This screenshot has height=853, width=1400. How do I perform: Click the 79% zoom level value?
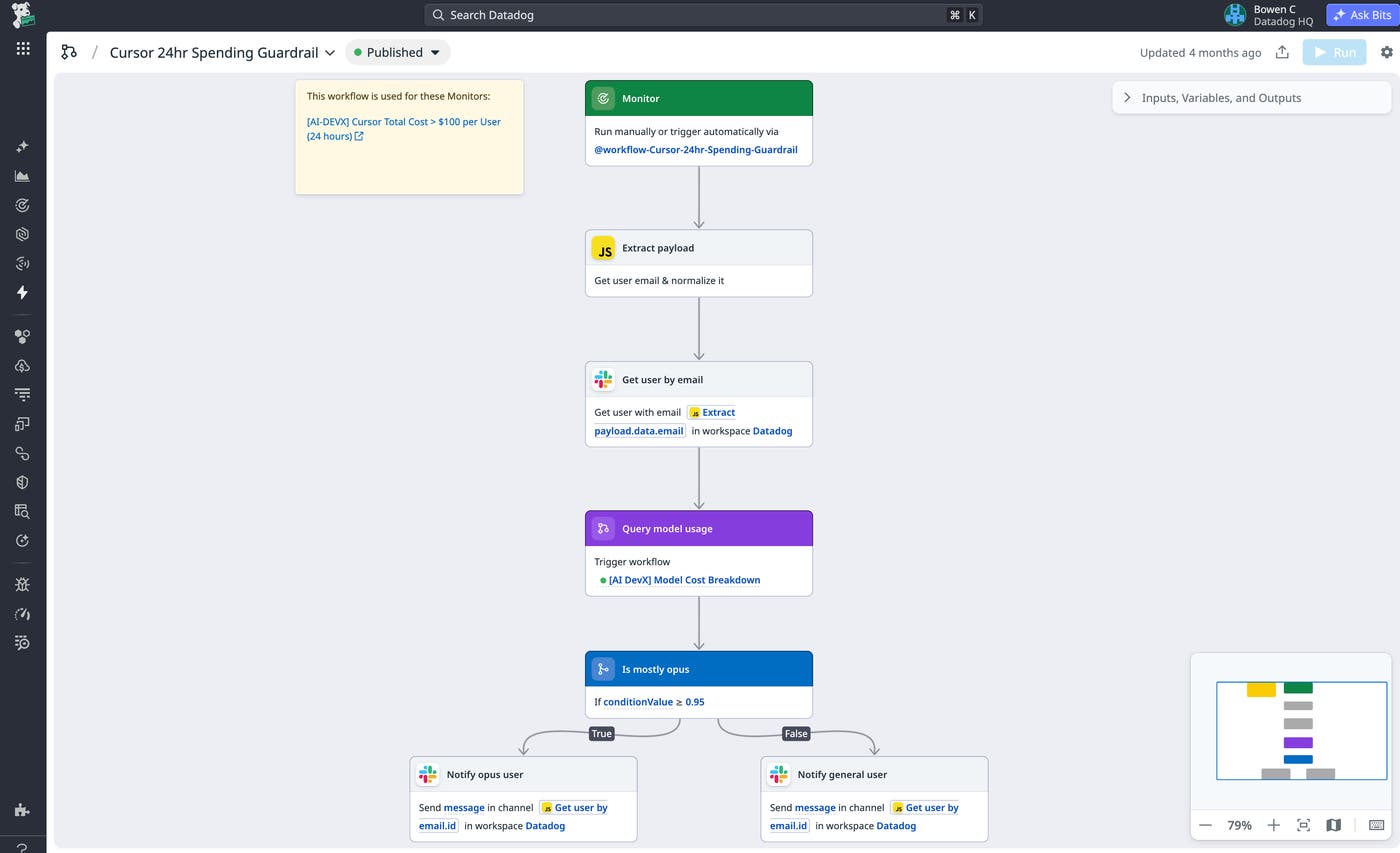1239,825
